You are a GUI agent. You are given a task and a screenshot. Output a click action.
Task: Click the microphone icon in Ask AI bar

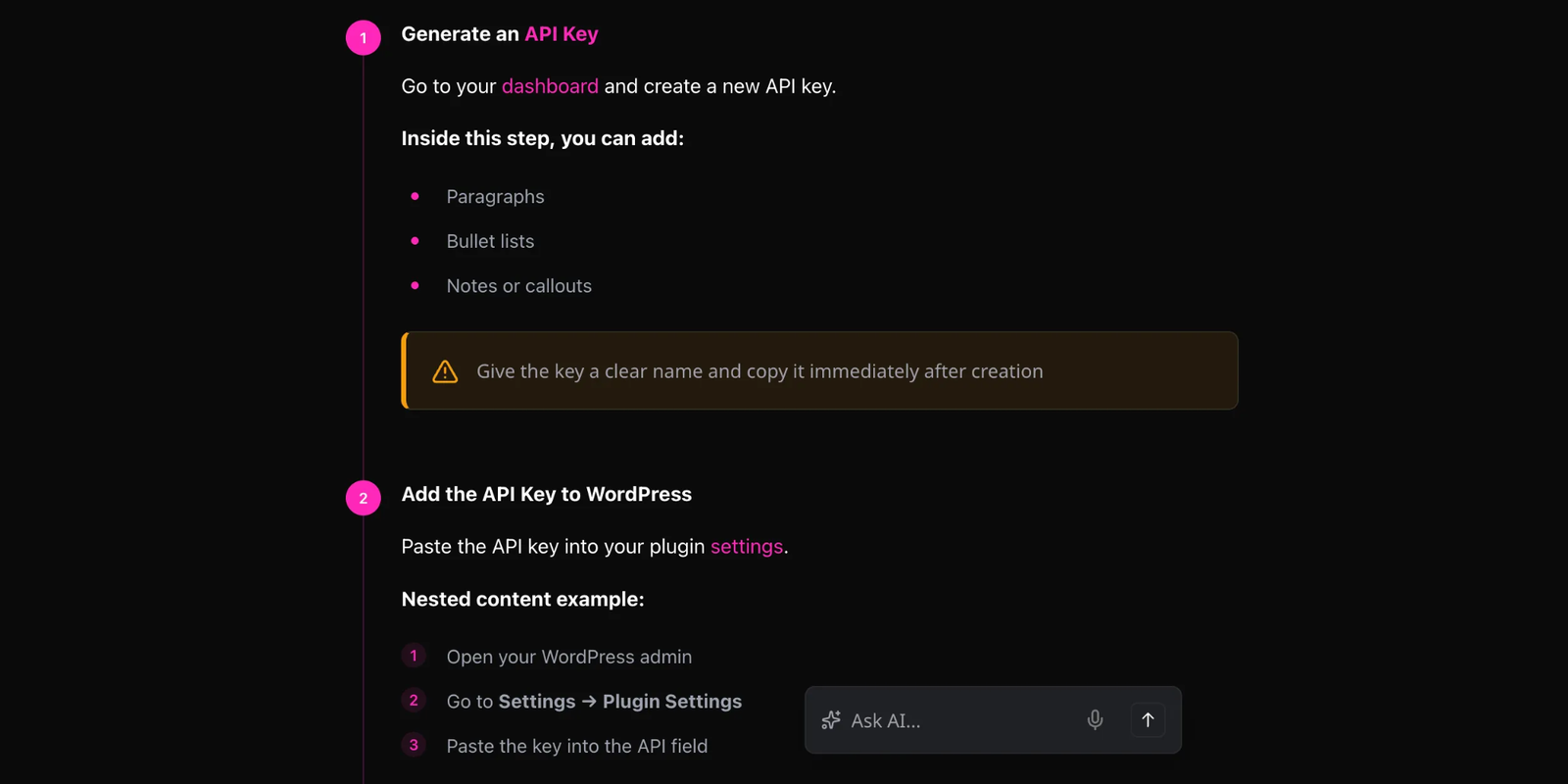(1095, 720)
